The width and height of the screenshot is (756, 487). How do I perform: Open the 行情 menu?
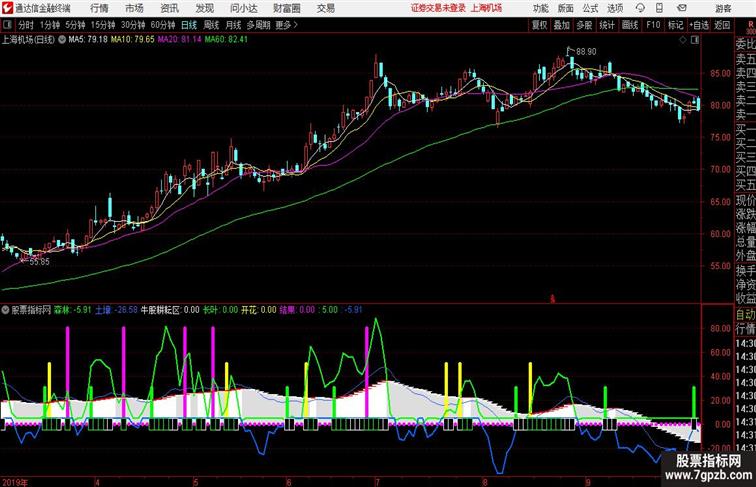click(99, 8)
